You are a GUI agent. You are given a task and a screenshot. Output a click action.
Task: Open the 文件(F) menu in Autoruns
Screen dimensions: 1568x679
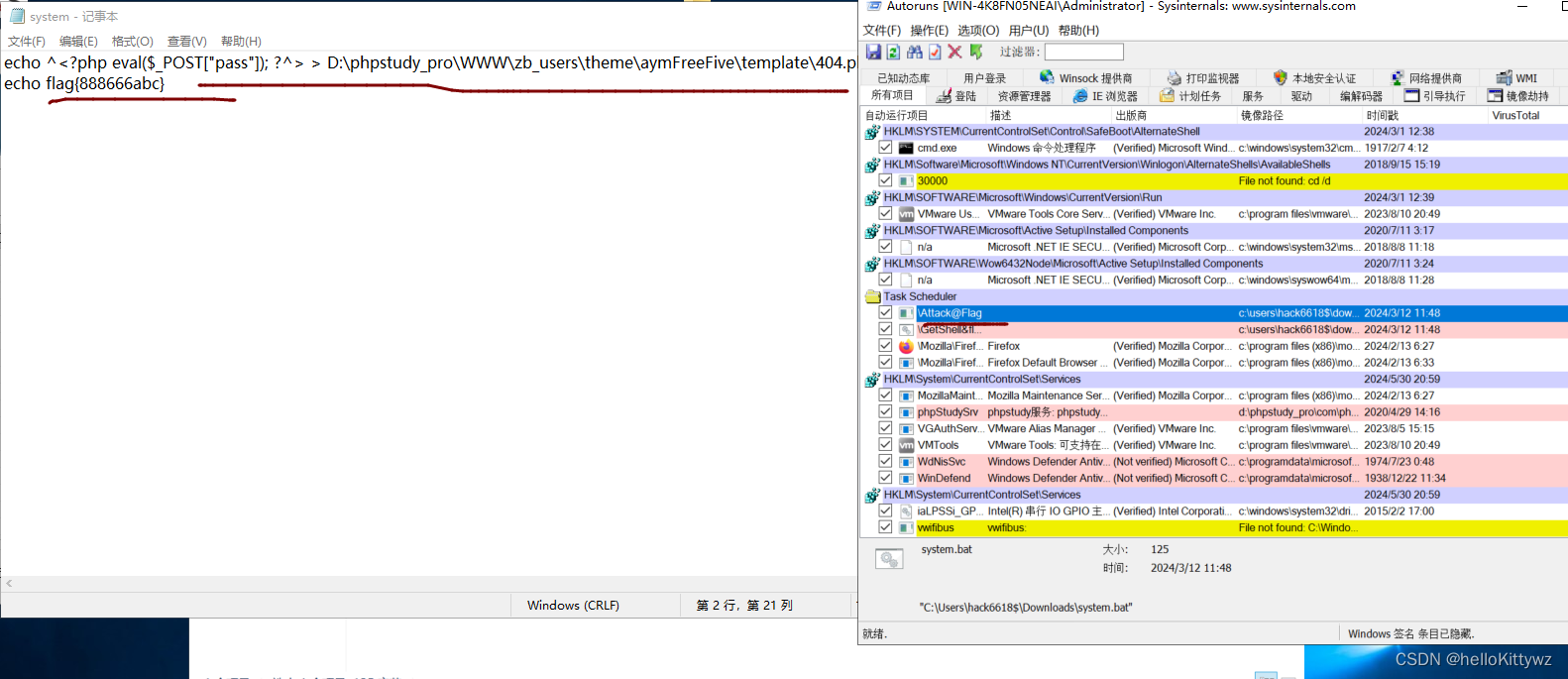coord(882,31)
